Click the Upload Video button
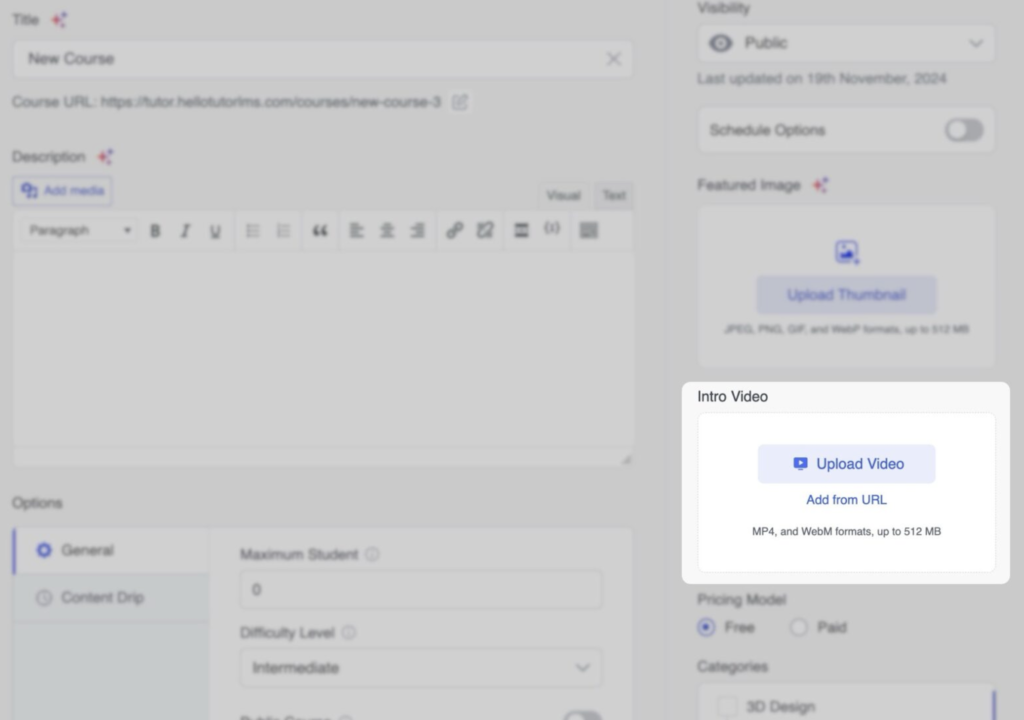Viewport: 1024px width, 720px height. tap(846, 464)
